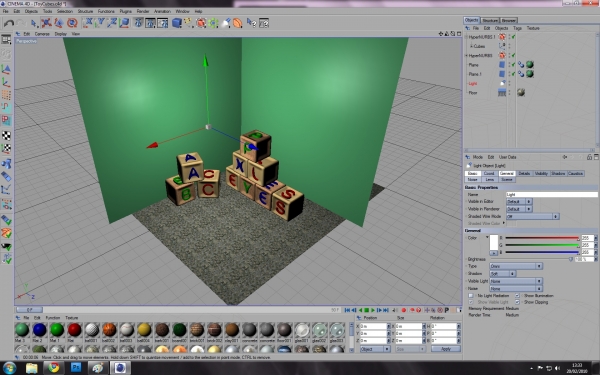600x375 pixels.
Task: Toggle the Z axis lock
Action: pyautogui.click(x=112, y=23)
